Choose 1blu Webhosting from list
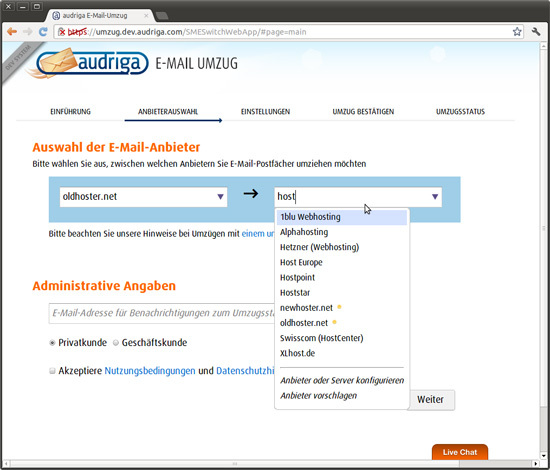The width and height of the screenshot is (550, 470). coord(342,217)
